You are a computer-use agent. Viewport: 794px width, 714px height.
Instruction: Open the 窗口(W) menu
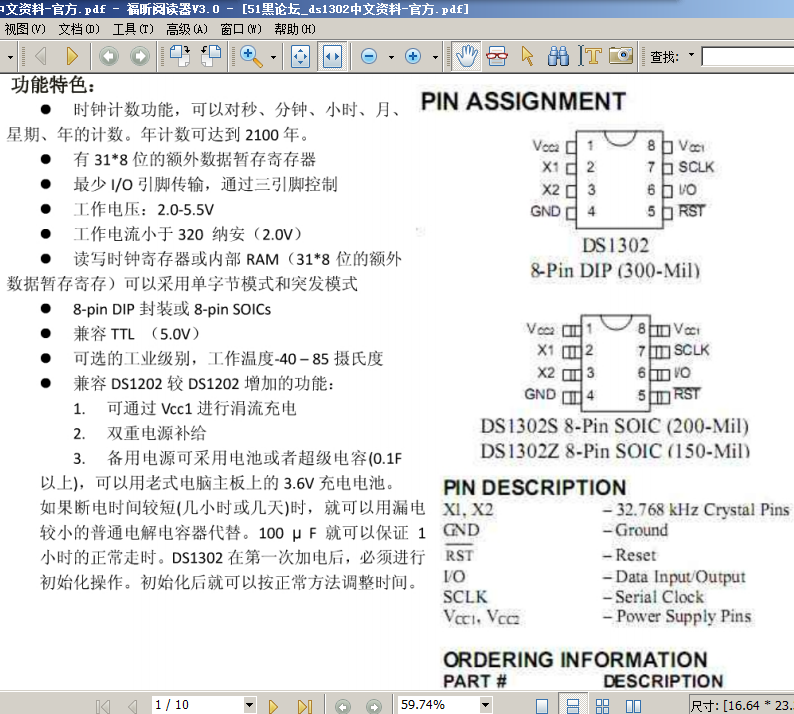[x=241, y=29]
